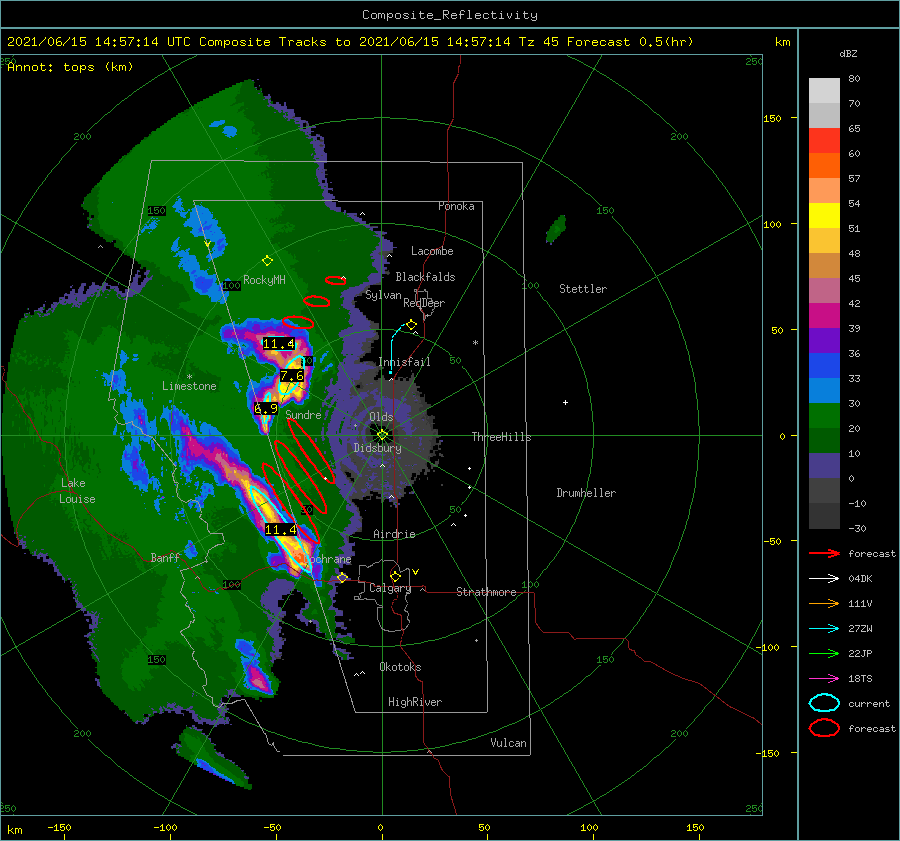The width and height of the screenshot is (900, 841).
Task: Click the RedDeer city label
Action: 424,303
